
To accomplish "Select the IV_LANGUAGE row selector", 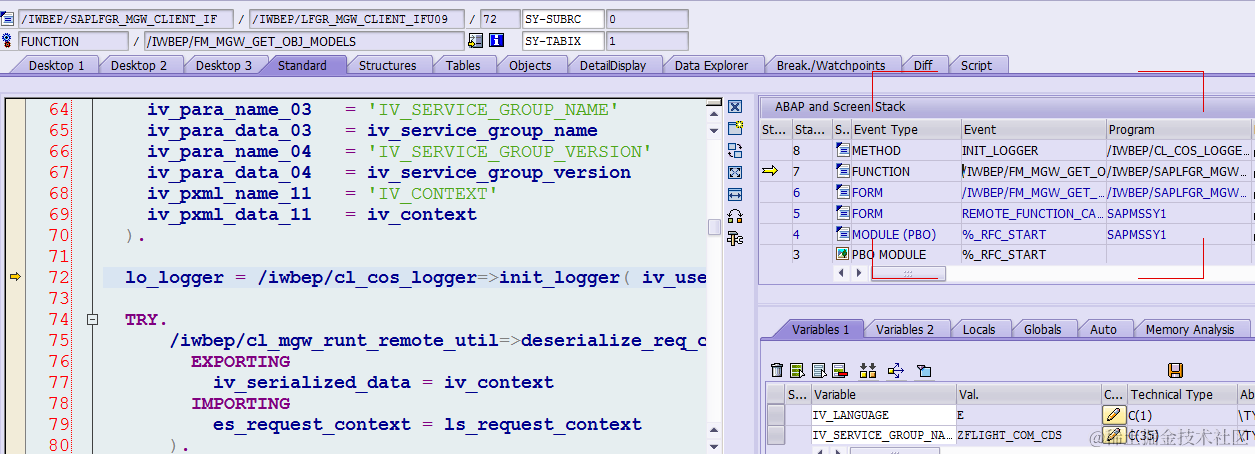I will (775, 414).
